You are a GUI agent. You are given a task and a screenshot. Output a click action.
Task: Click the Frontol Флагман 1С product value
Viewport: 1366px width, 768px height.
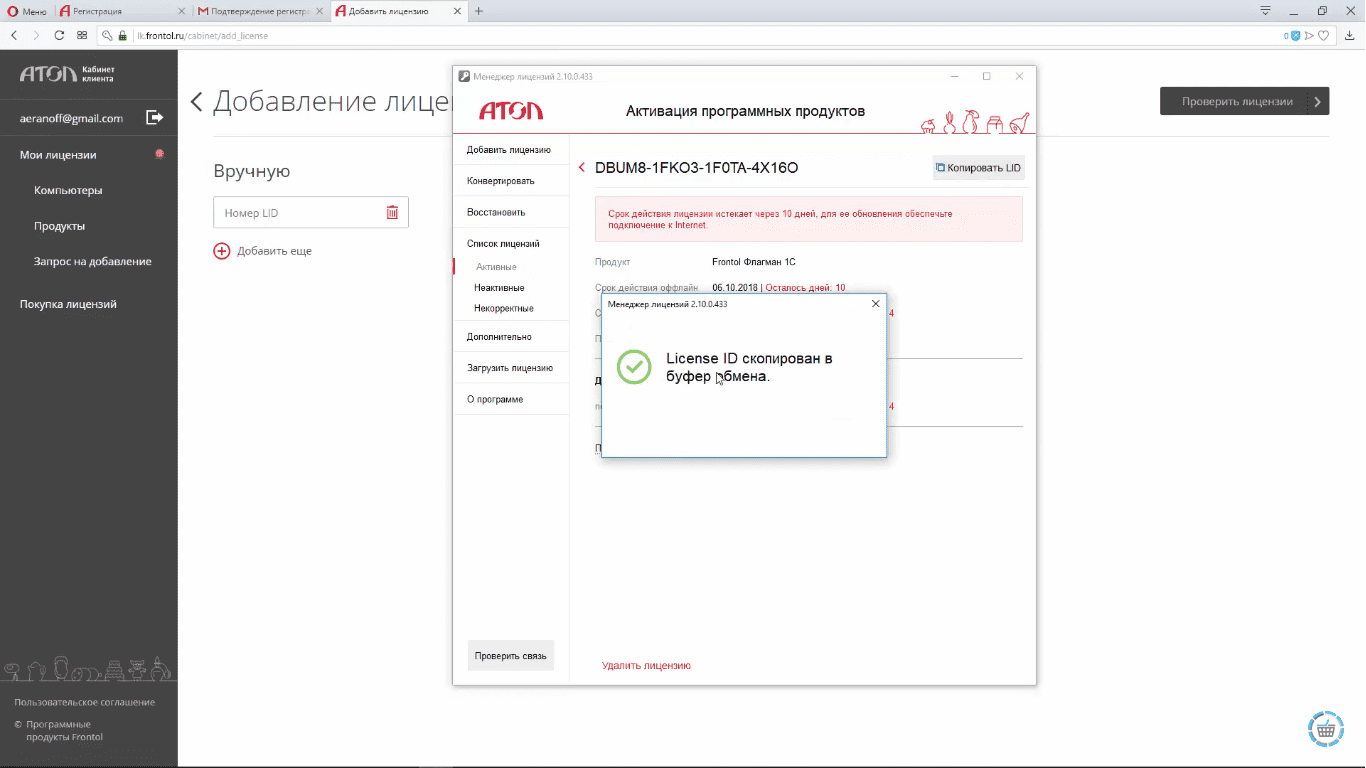(x=754, y=262)
